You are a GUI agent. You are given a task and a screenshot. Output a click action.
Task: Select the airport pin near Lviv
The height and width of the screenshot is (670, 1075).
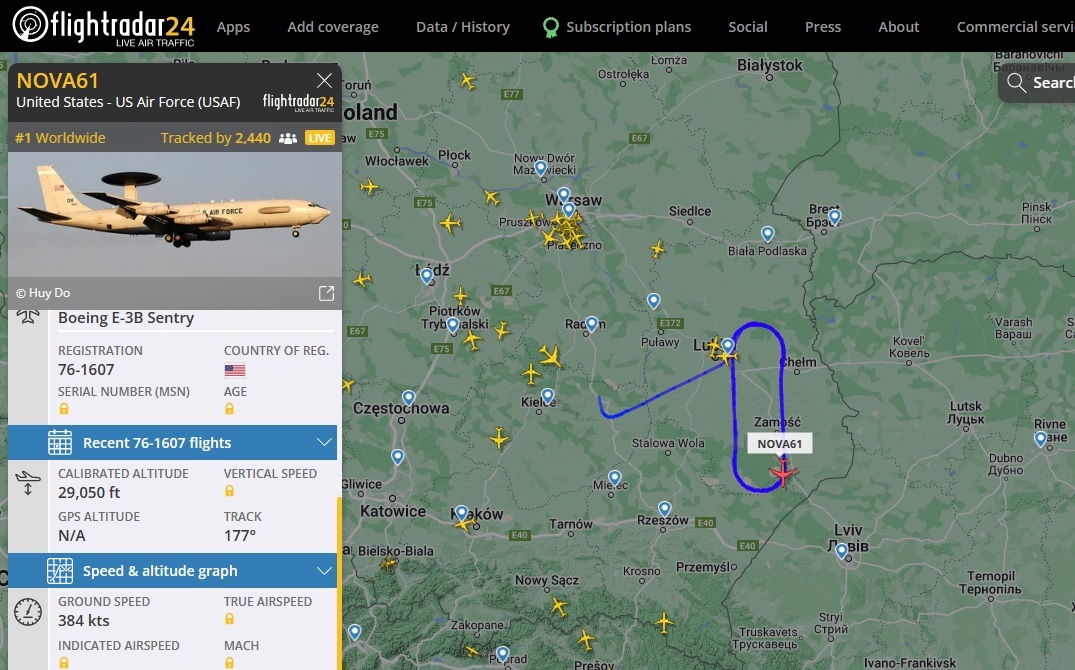[x=842, y=551]
